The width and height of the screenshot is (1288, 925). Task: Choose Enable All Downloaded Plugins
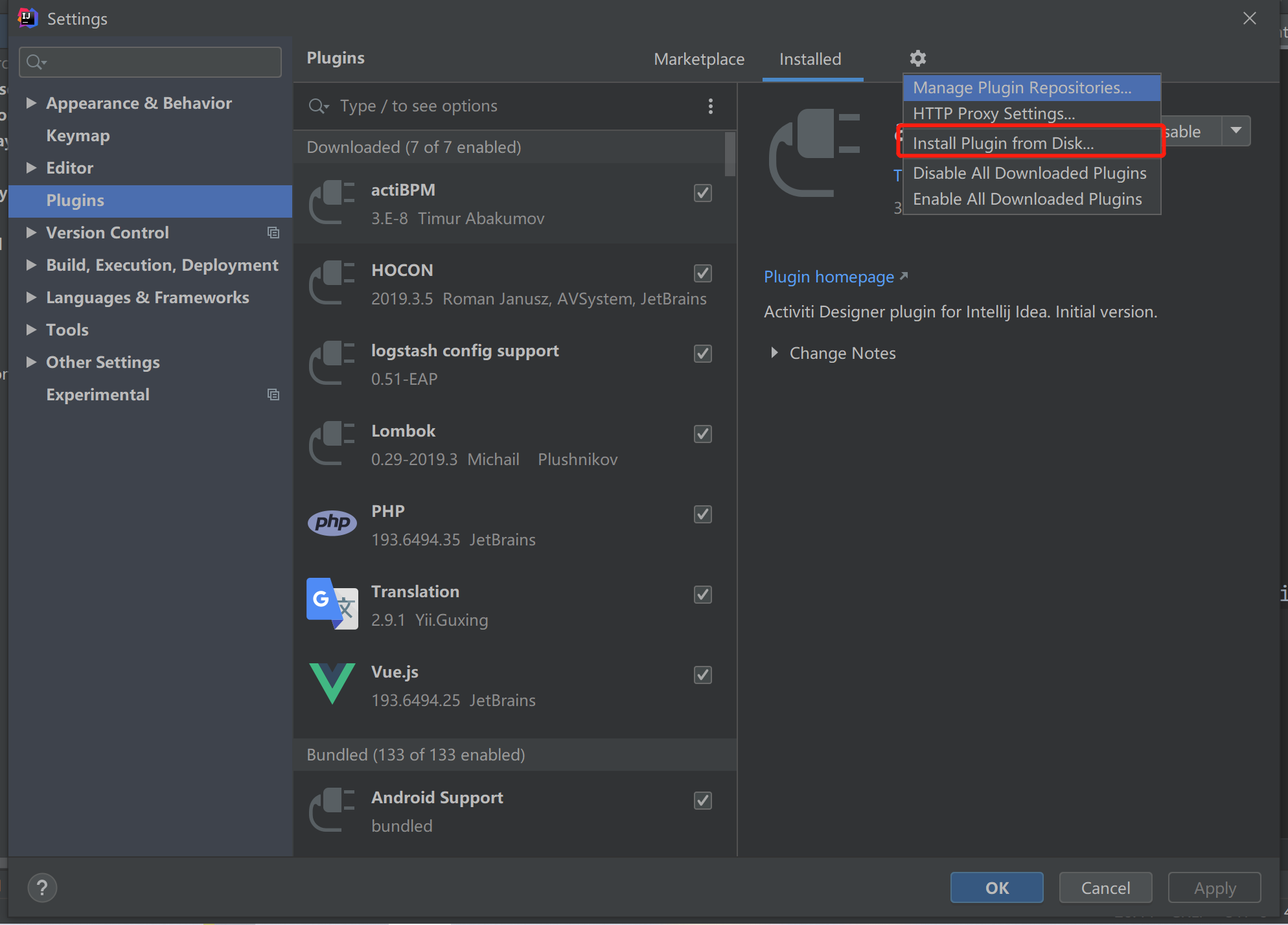(x=1031, y=199)
